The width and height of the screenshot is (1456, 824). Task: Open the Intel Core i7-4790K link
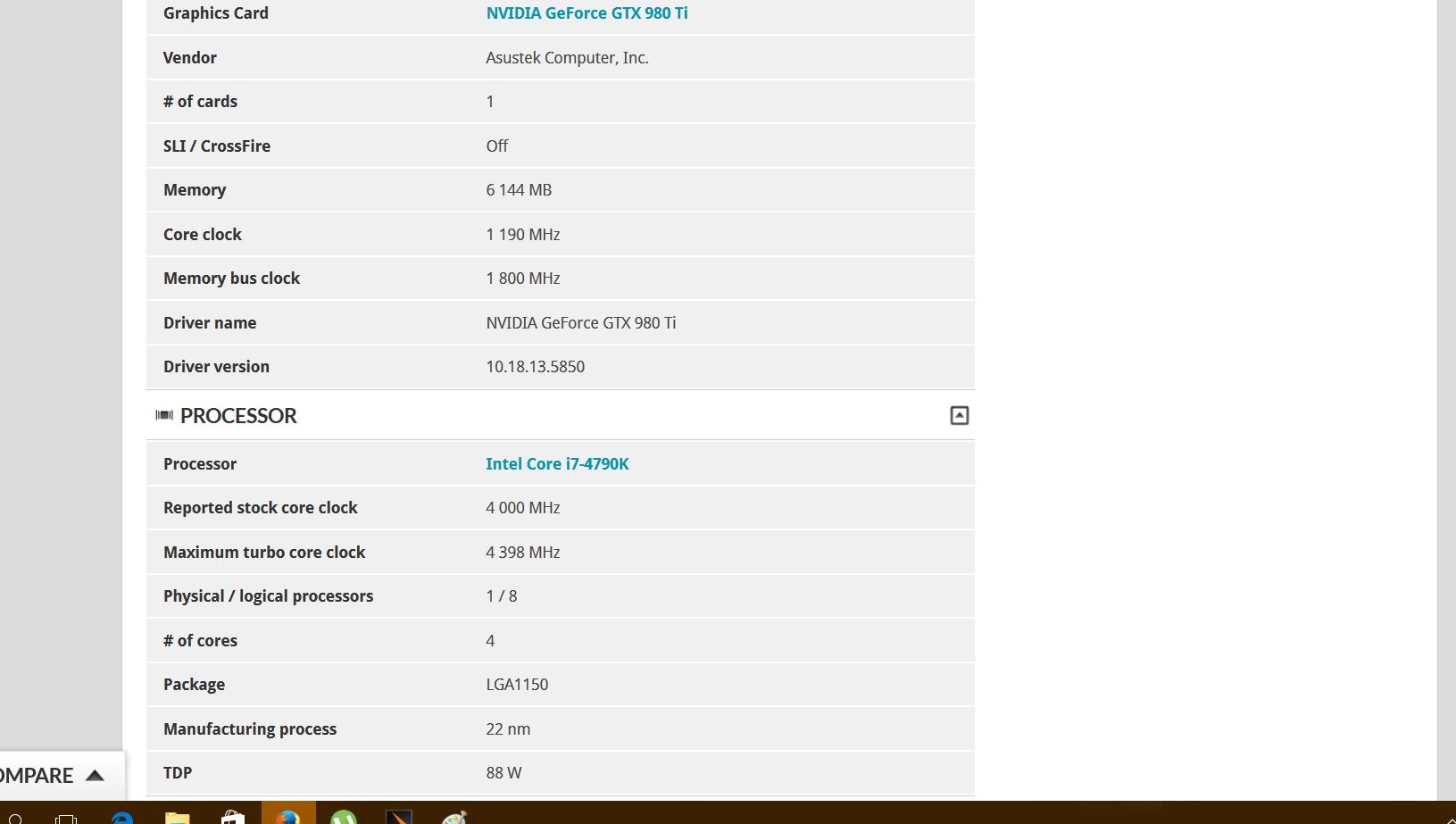click(x=557, y=464)
